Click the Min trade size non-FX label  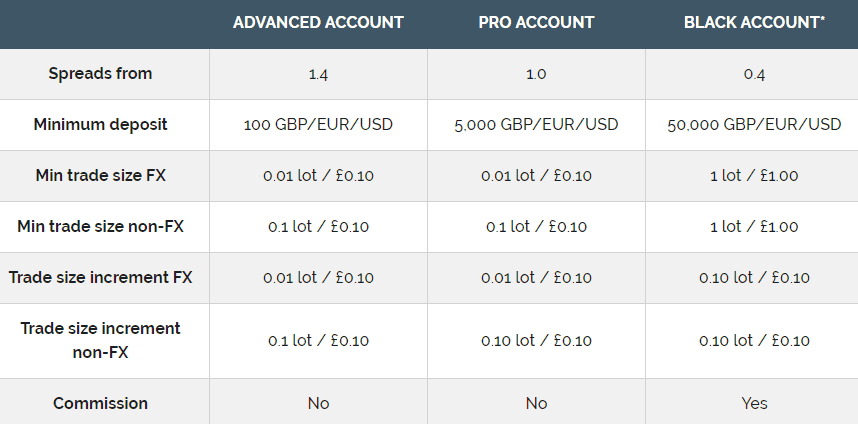(x=100, y=226)
